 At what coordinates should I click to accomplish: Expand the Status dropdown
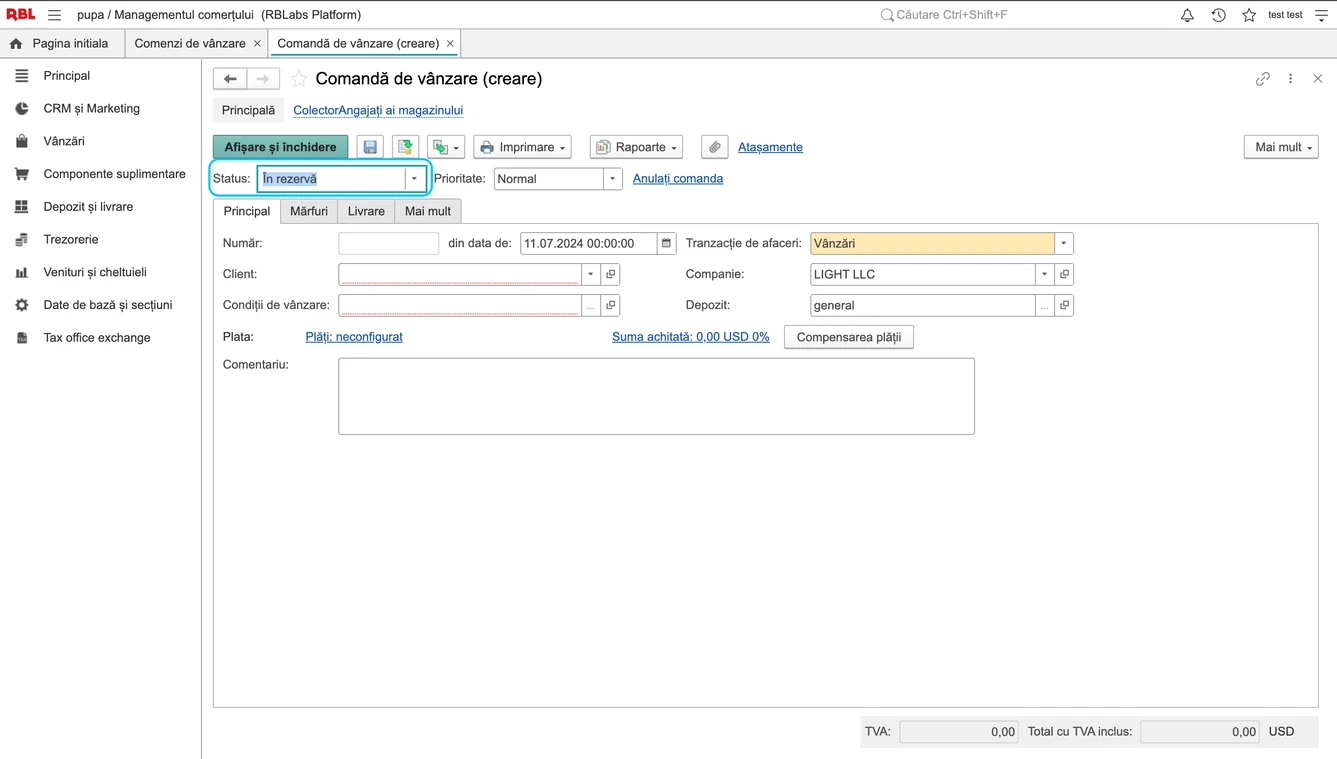(414, 179)
